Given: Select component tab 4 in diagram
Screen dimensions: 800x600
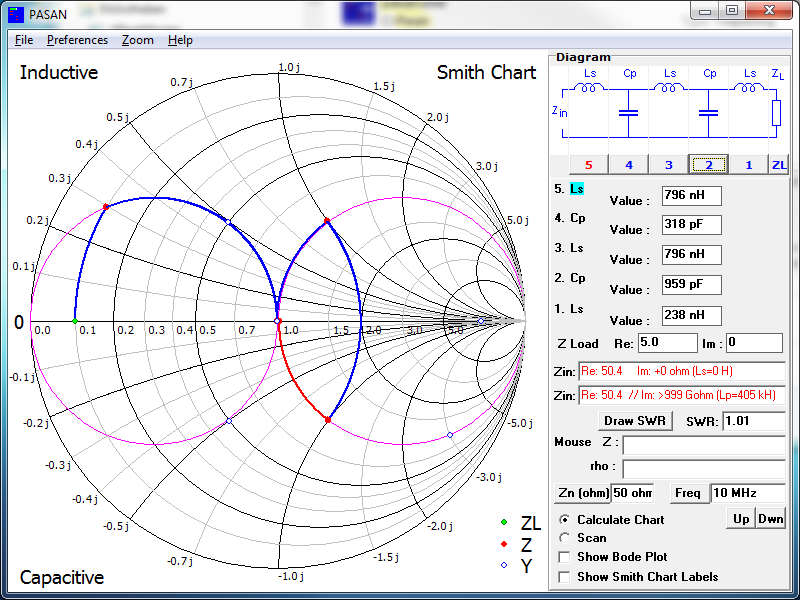Looking at the screenshot, I should pos(629,165).
